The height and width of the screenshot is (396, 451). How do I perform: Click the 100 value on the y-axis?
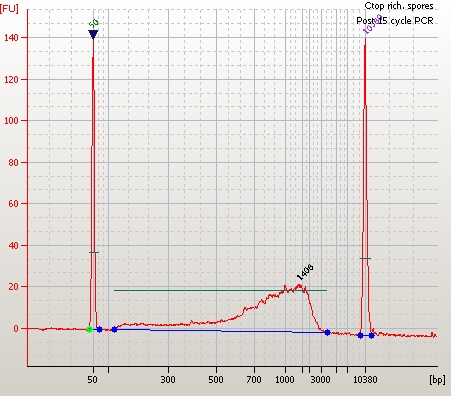coord(11,120)
